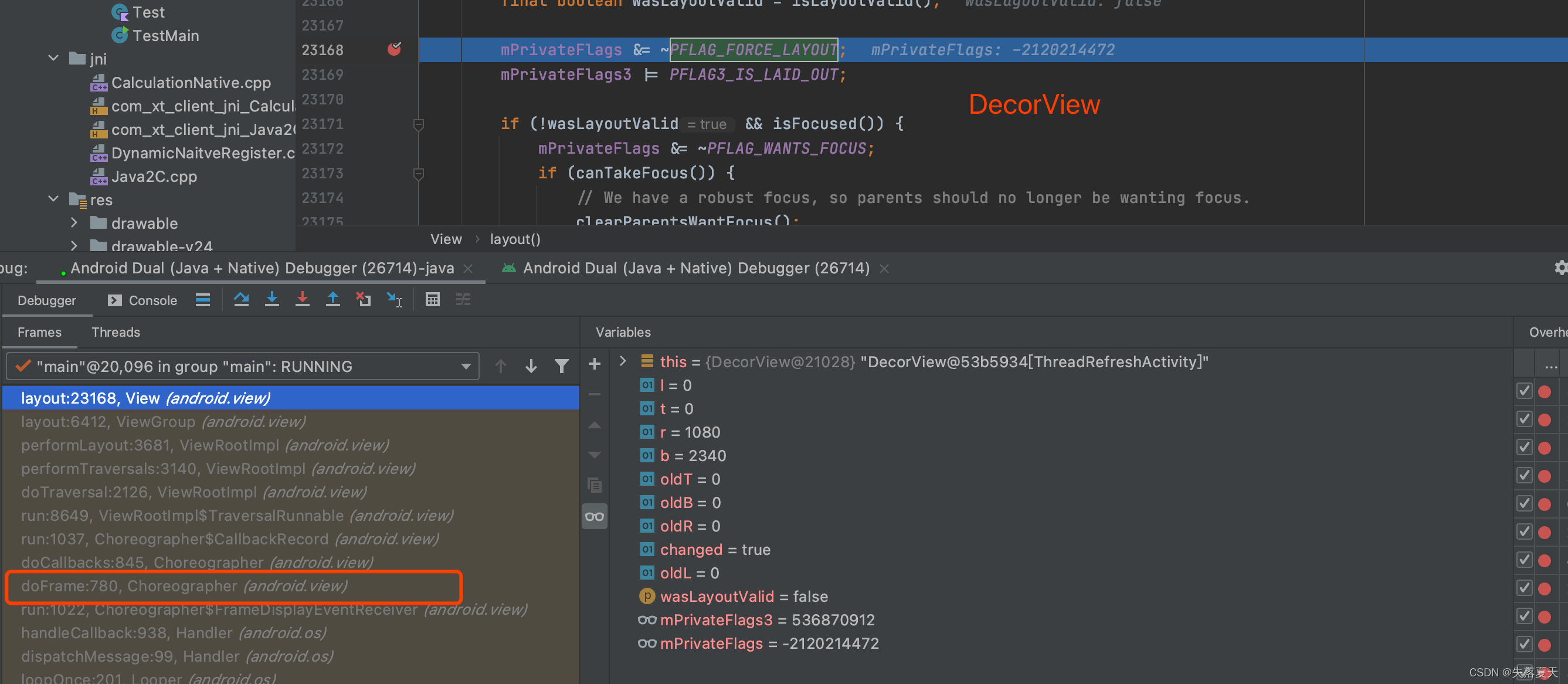Click the frames filter funnel icon

pos(561,366)
